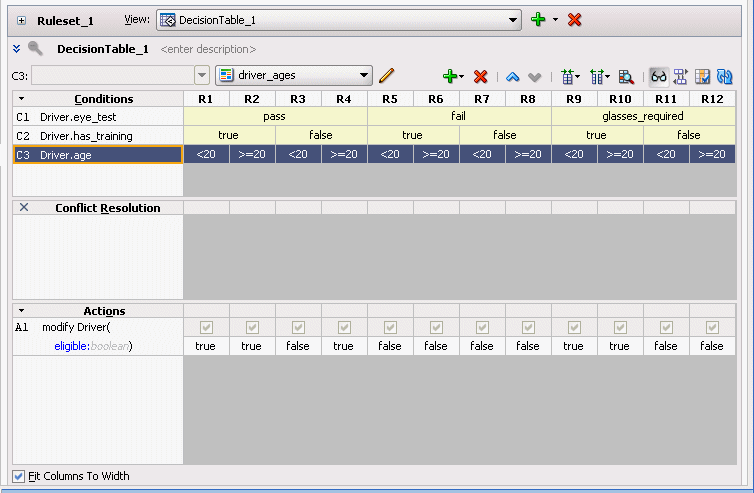Move down with the gray down arrow
Image resolution: width=754 pixels, height=493 pixels.
[534, 77]
